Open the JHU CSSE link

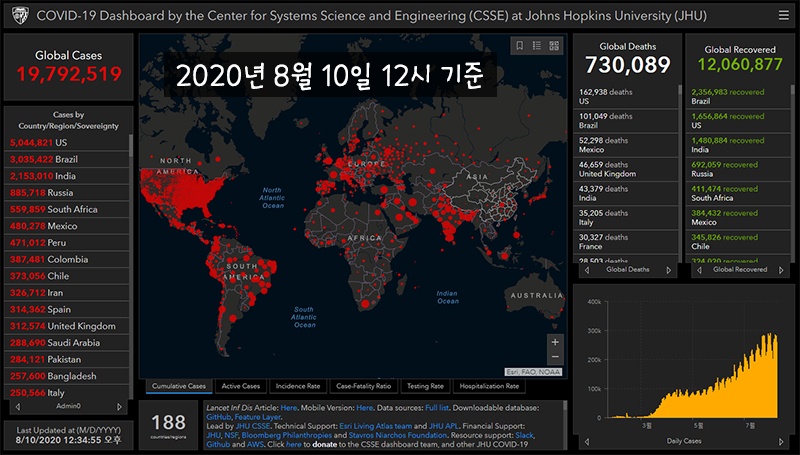(x=253, y=426)
